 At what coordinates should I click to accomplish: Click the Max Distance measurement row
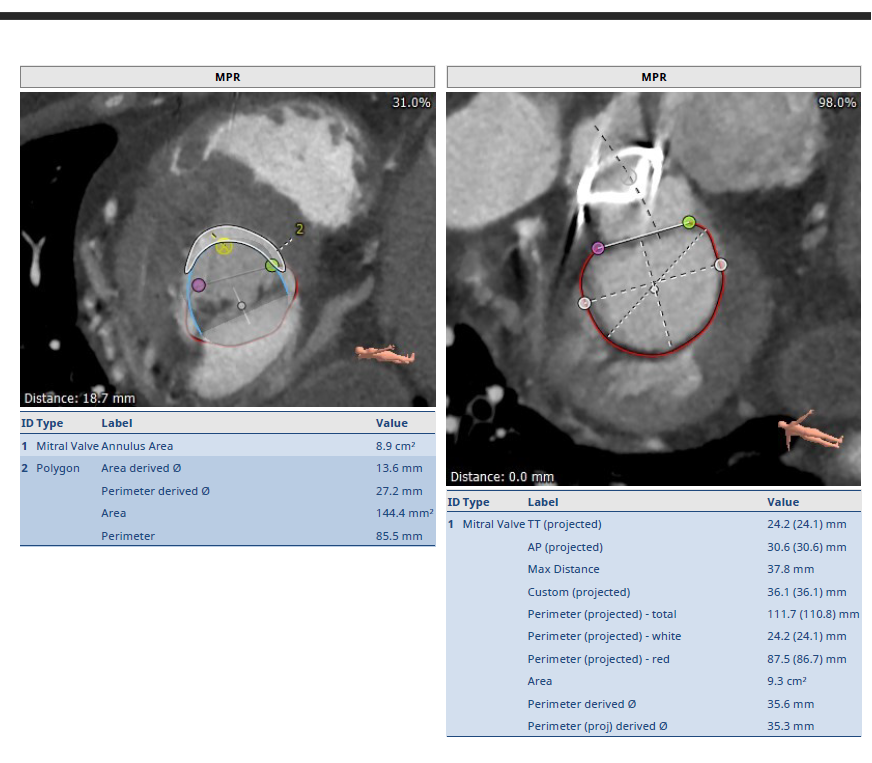(x=653, y=569)
